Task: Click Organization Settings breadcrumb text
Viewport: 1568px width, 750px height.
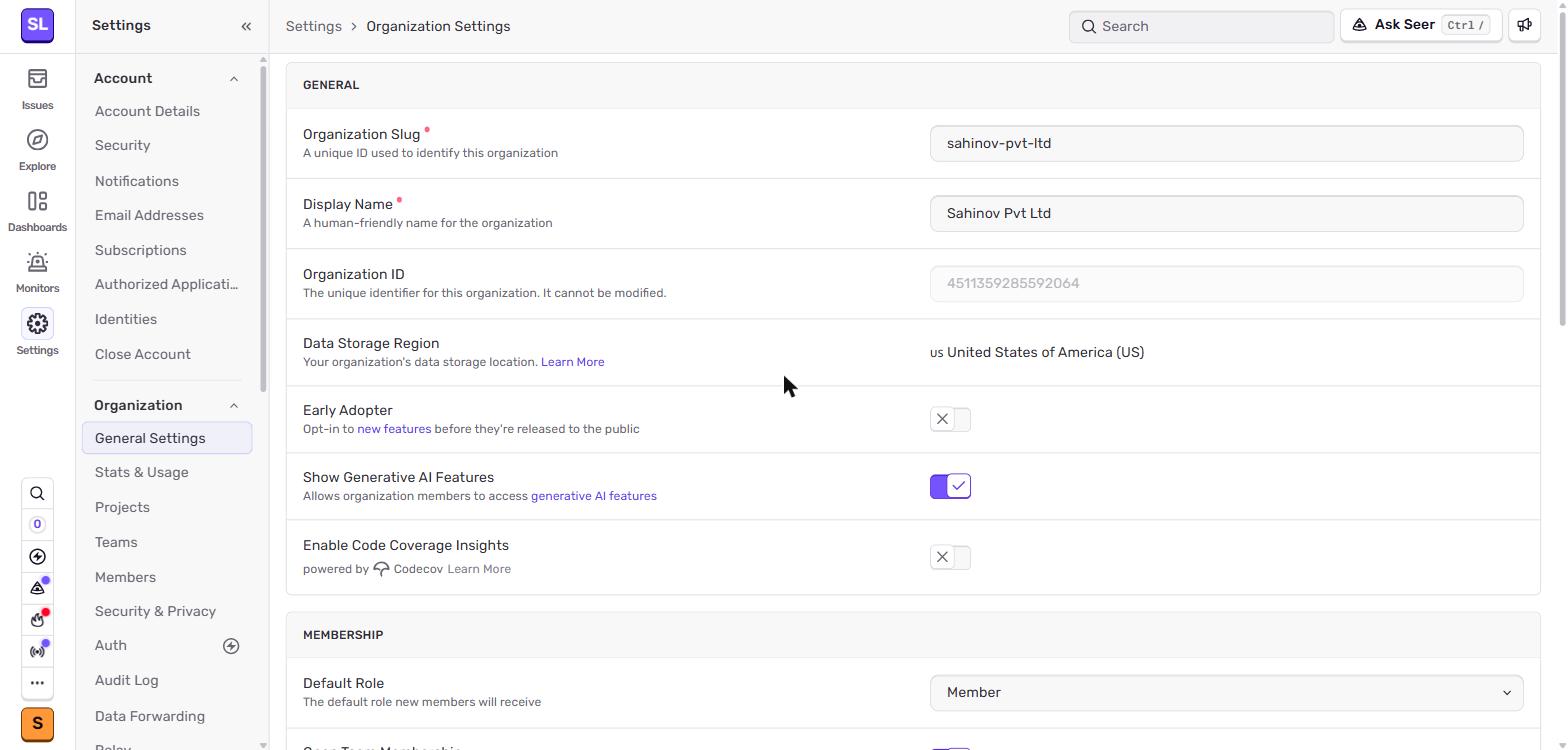Action: tap(438, 26)
